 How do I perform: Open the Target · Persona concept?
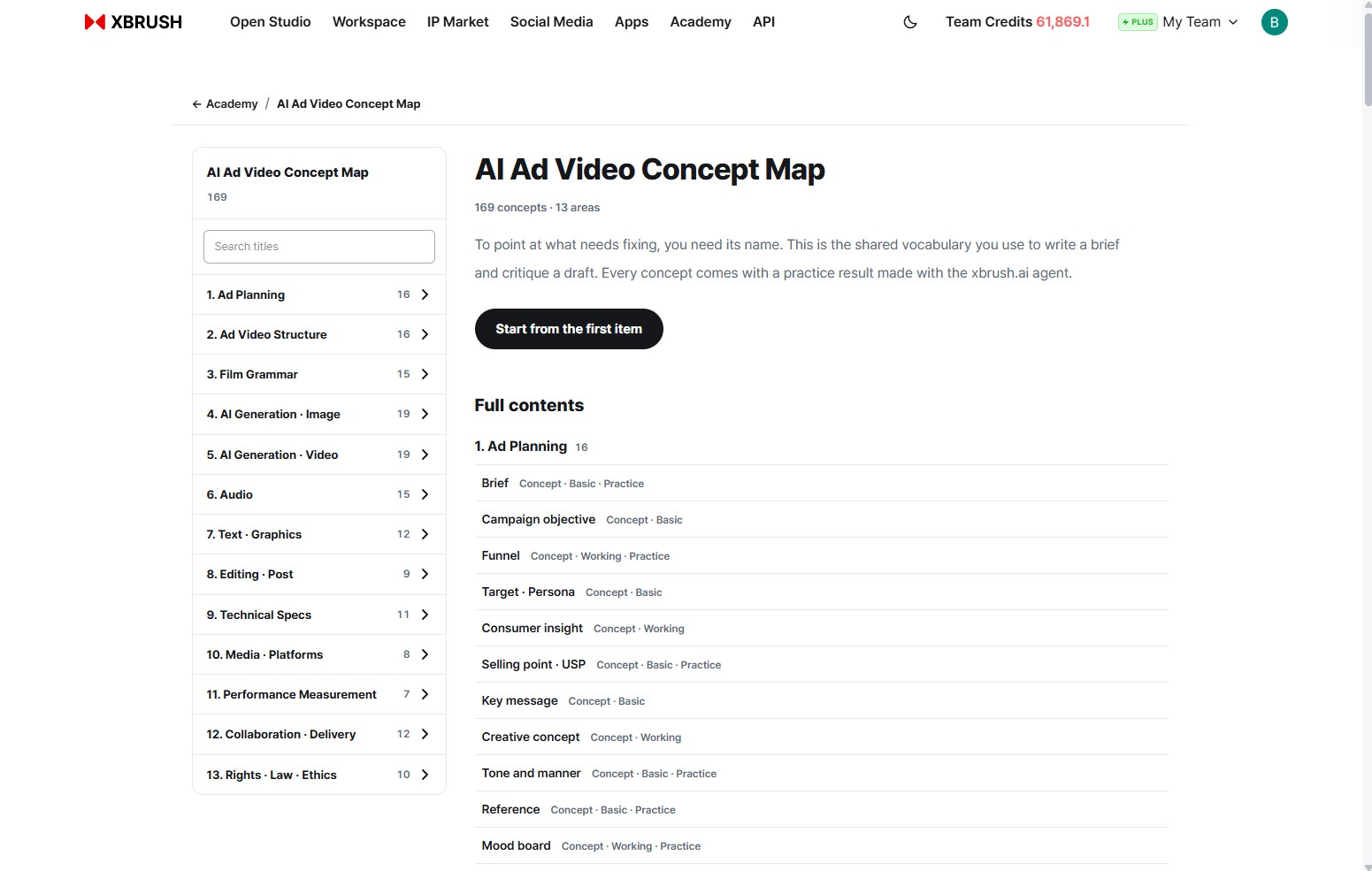(x=822, y=592)
